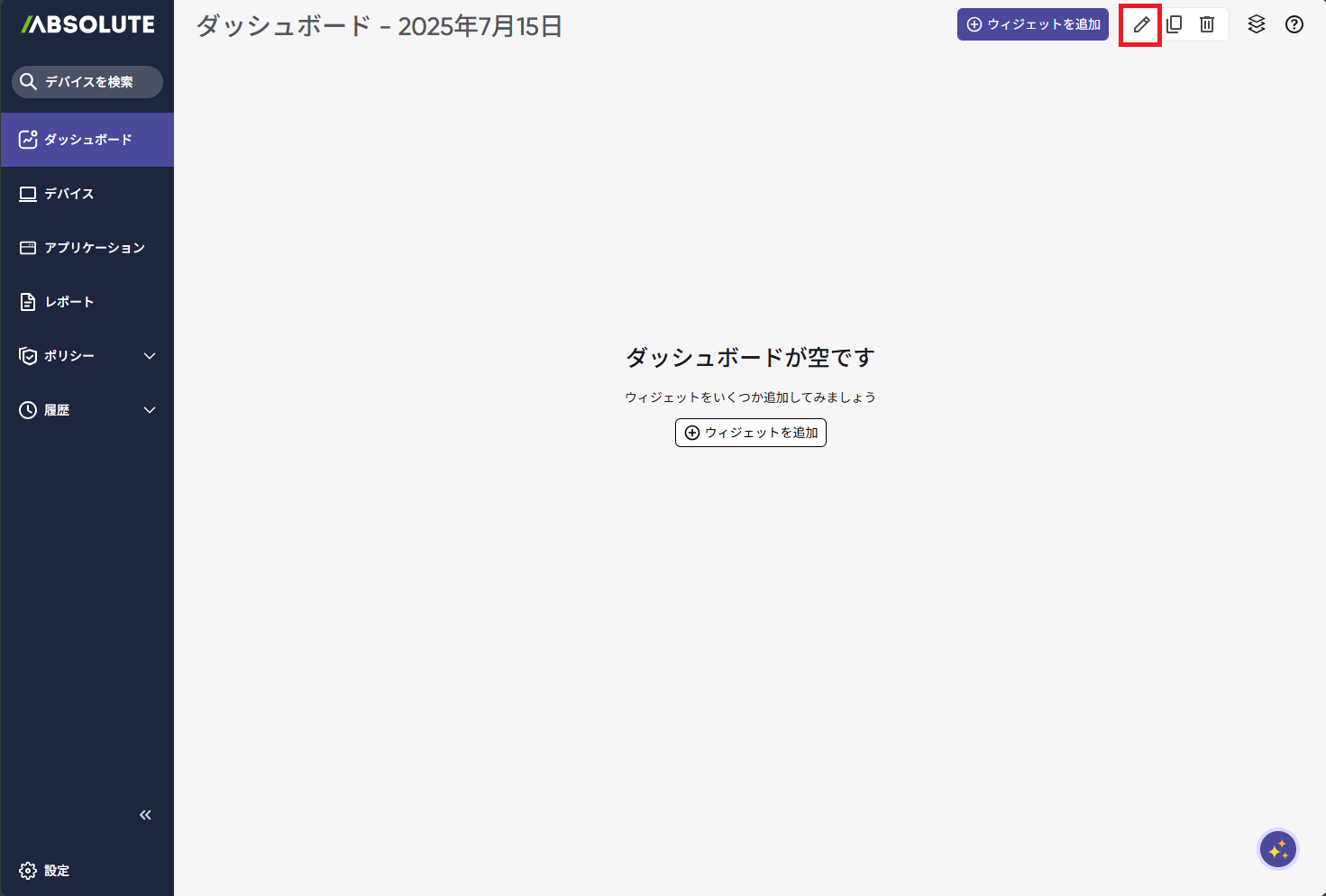Open the stacked layers dashboards icon
Viewport: 1326px width, 896px height.
[x=1257, y=25]
